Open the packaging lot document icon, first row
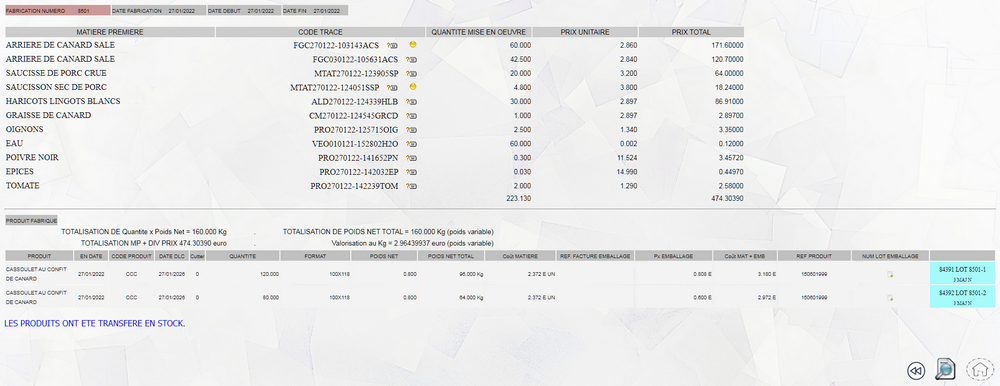1000x386 pixels. [x=890, y=274]
